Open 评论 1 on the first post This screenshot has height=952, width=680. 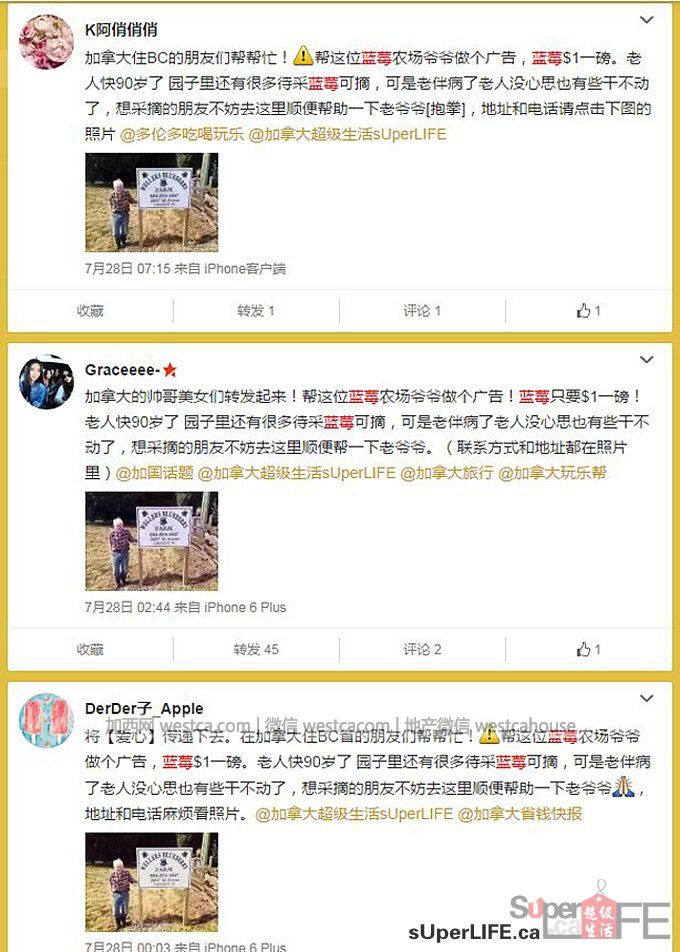[422, 311]
